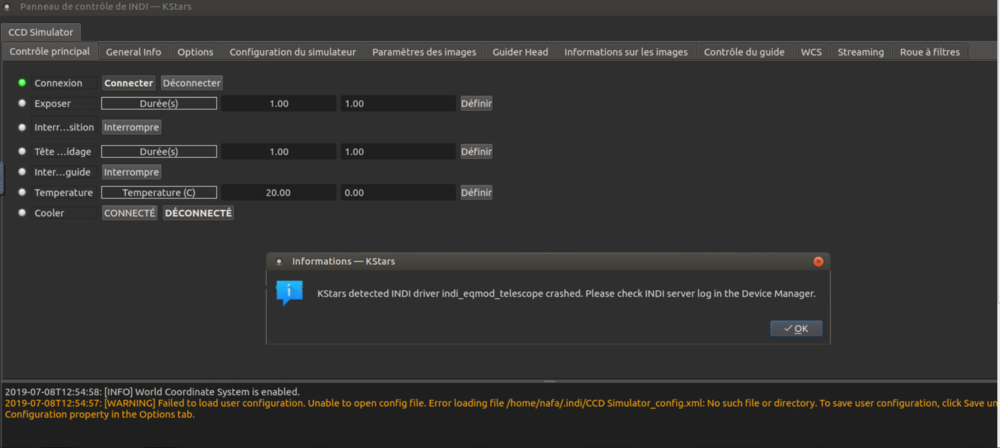1000x448 pixels.
Task: Click the Tête guidage editable duration field
Action: (x=398, y=152)
